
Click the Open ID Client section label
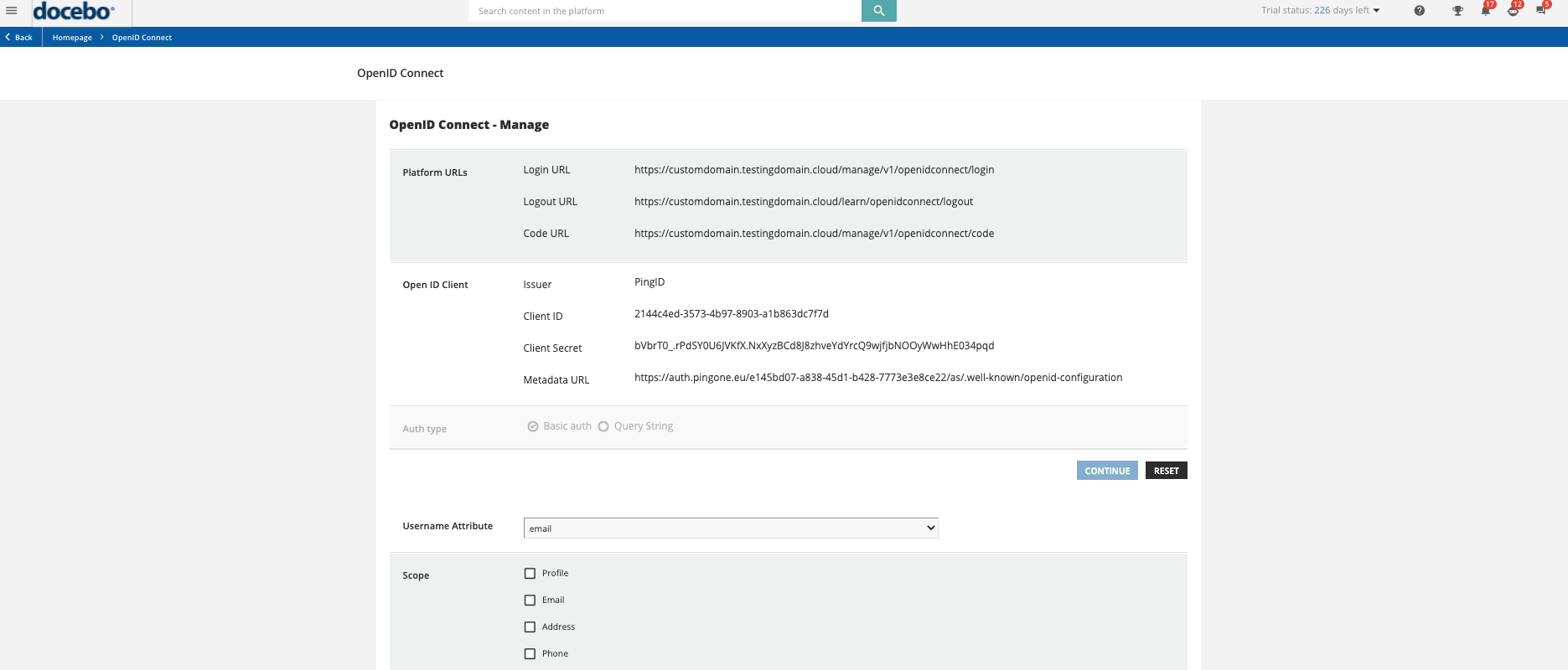coord(435,285)
